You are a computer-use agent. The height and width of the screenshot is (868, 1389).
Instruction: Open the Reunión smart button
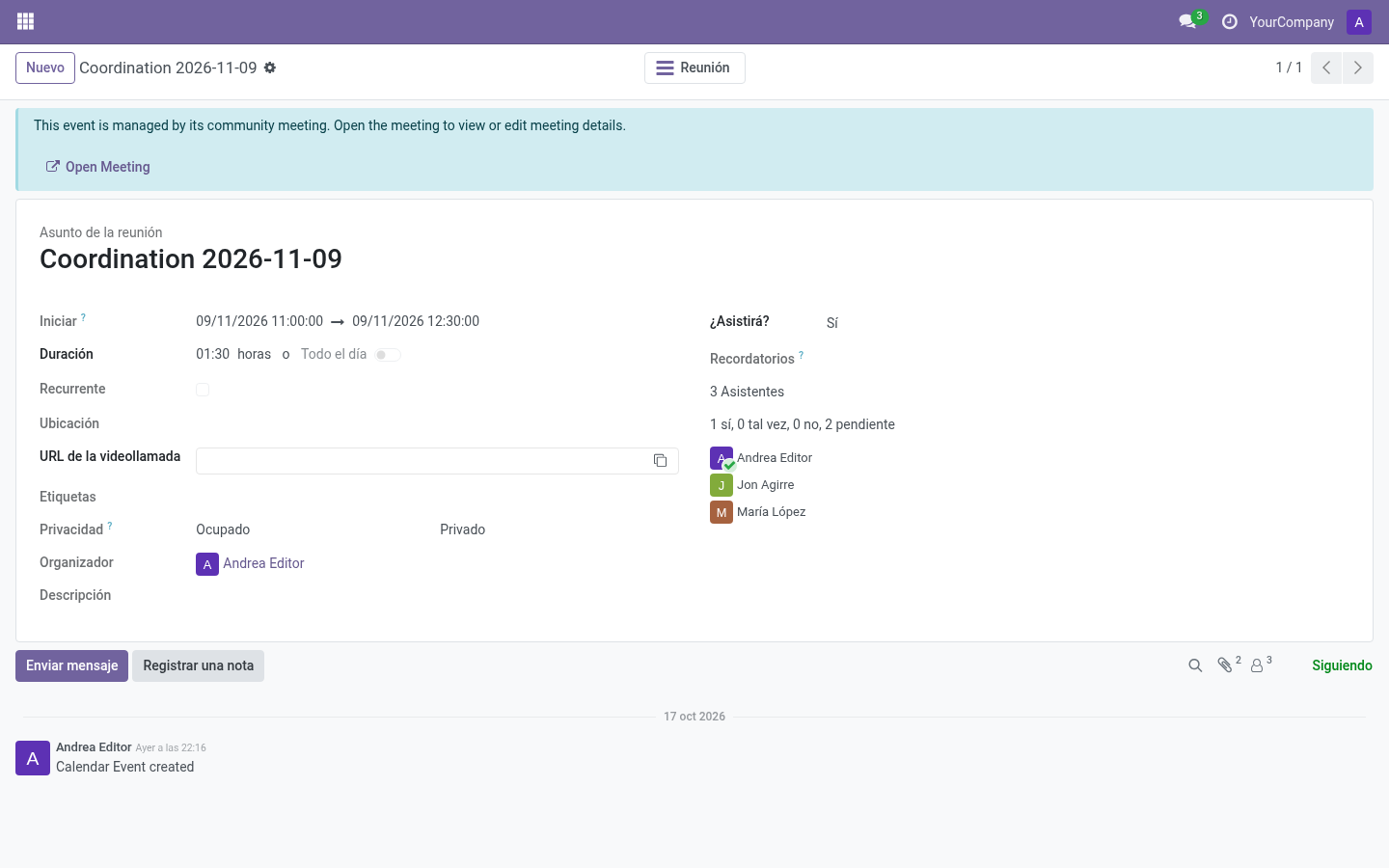coord(694,68)
